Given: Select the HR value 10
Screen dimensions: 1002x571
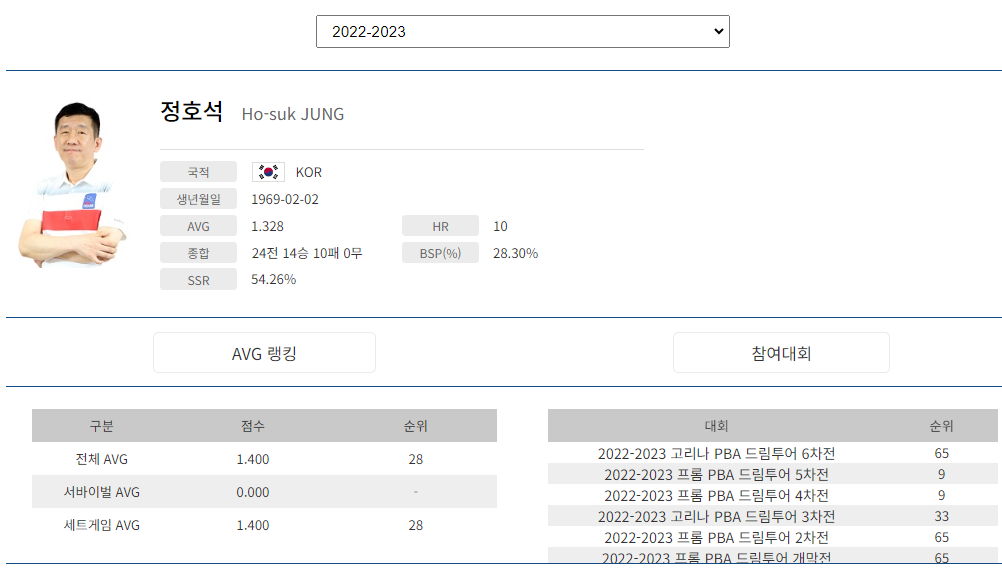Looking at the screenshot, I should click(x=500, y=226).
